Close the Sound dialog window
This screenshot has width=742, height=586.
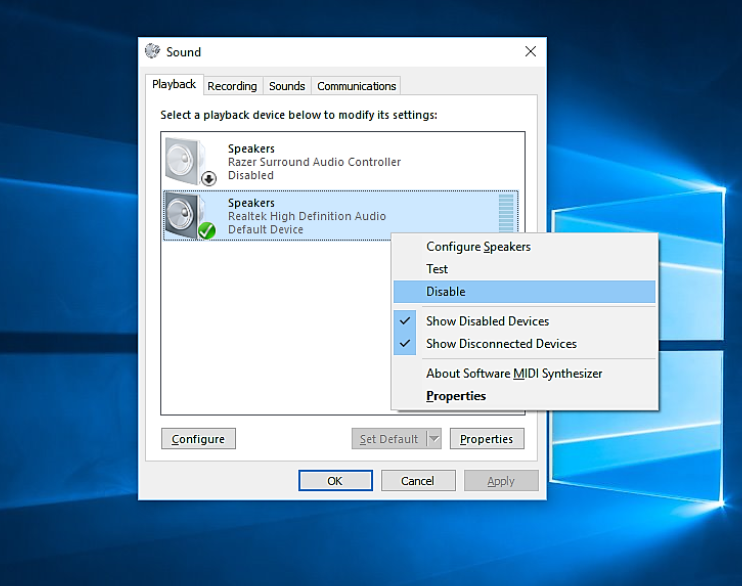tap(530, 51)
